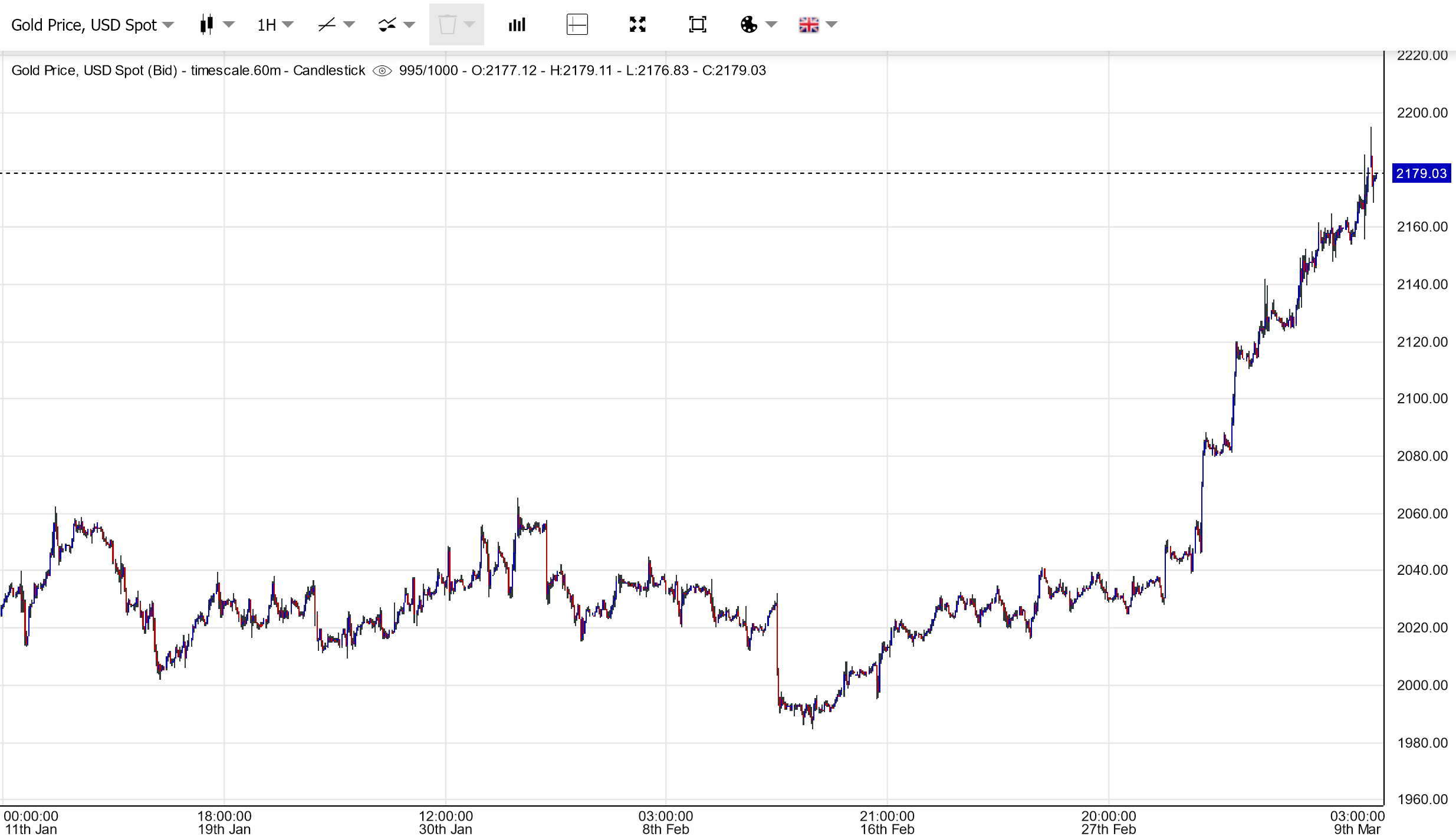Viewport: 1456px width, 836px height.
Task: Open the indicators overlay tool icon
Action: pyautogui.click(x=387, y=25)
